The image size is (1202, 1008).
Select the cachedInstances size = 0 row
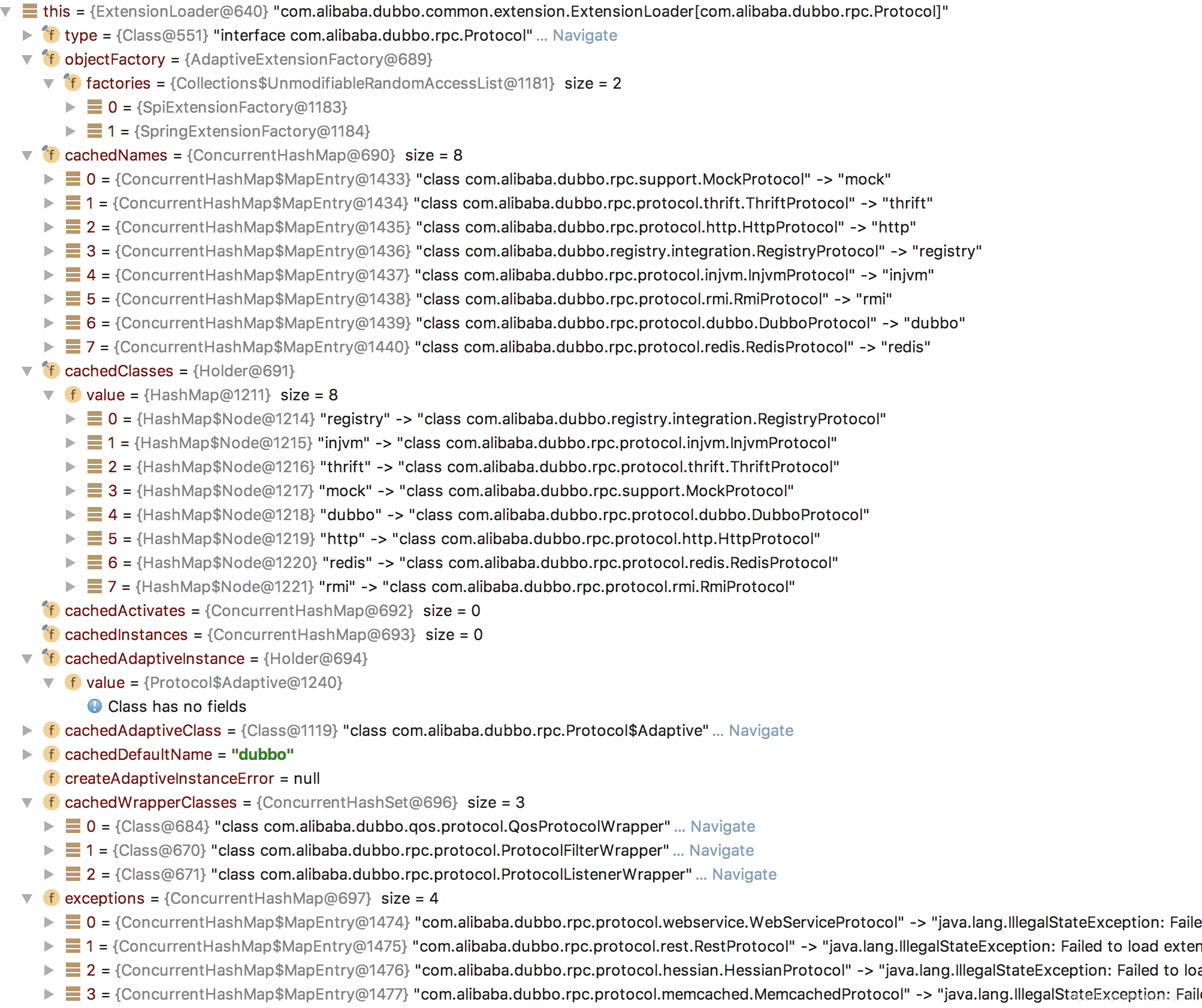(262, 635)
